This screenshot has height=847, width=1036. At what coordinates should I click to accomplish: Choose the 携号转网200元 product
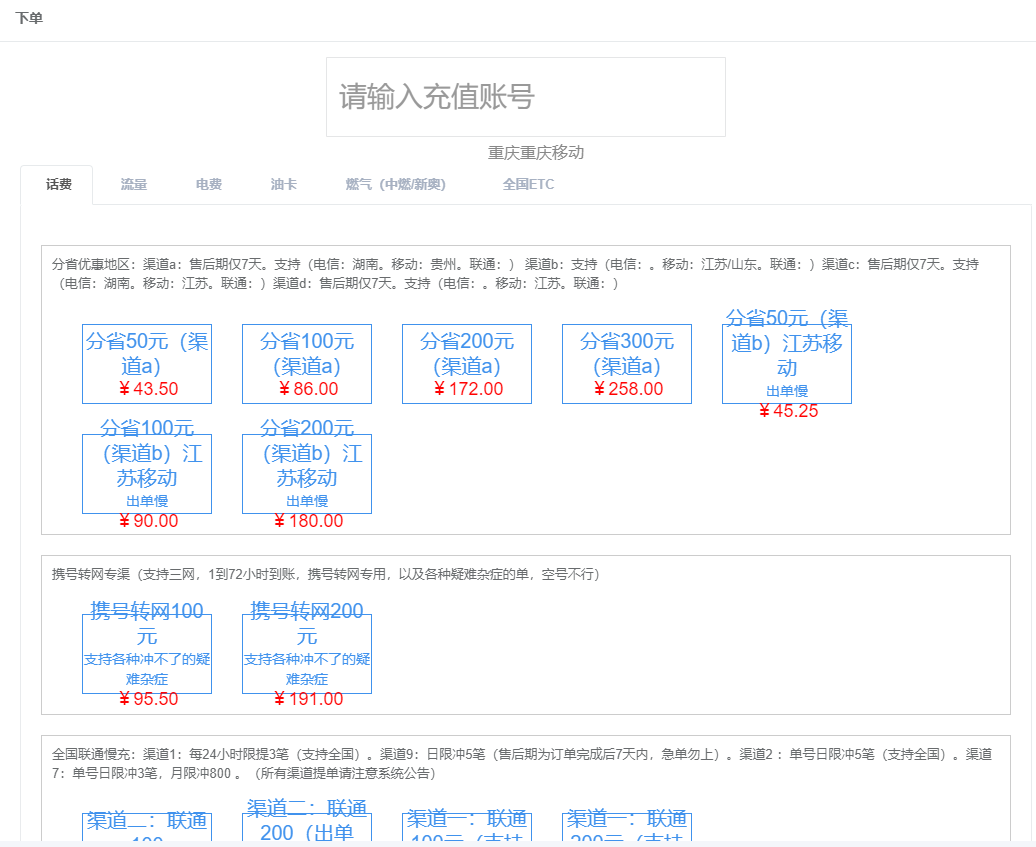pos(307,654)
